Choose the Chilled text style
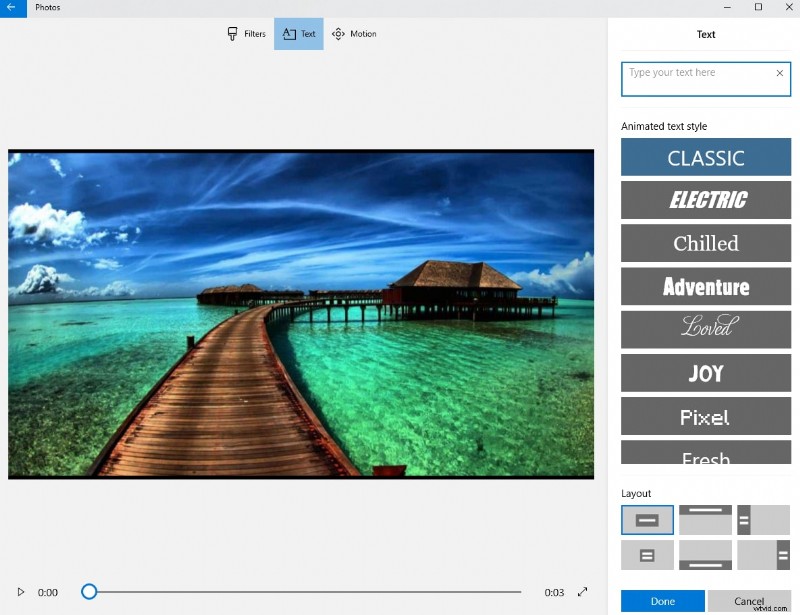 705,243
